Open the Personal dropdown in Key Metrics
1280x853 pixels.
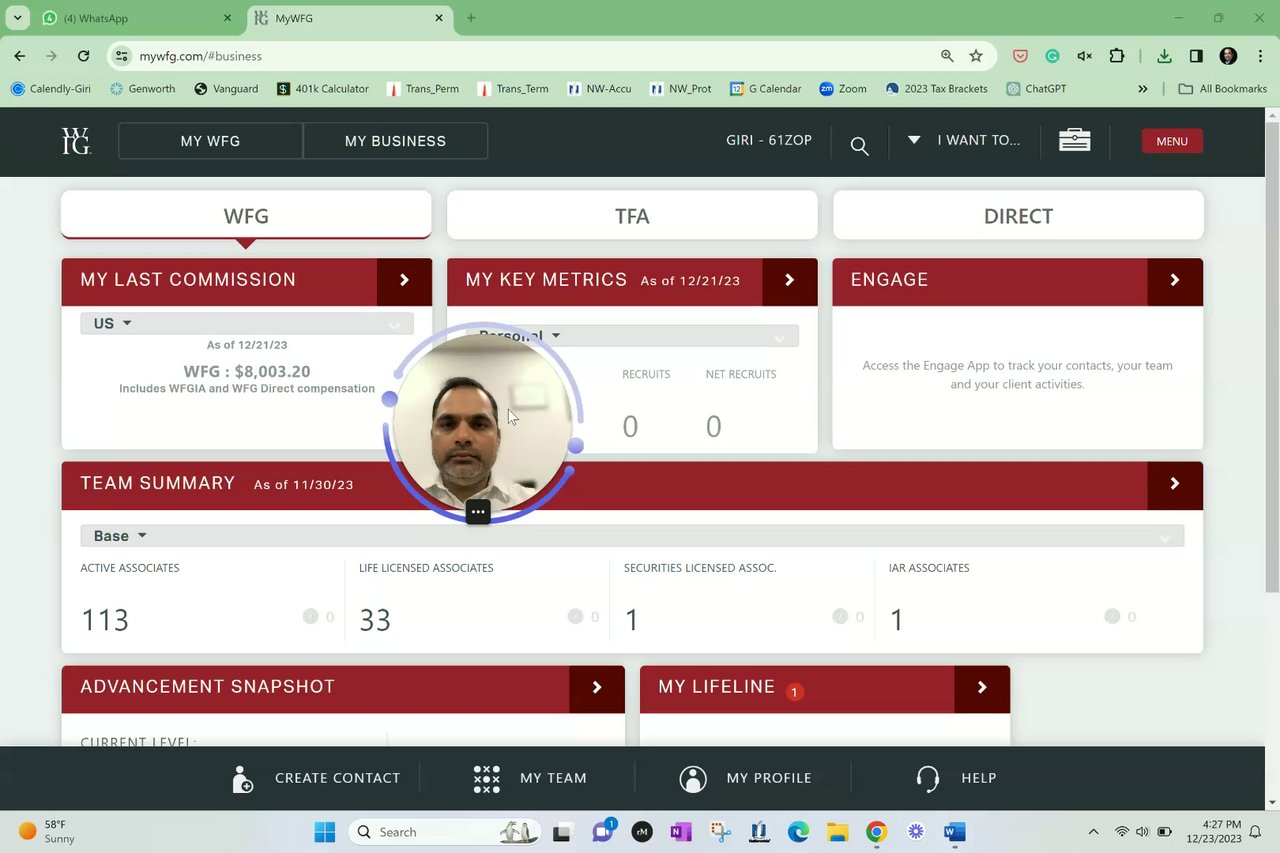coord(632,336)
